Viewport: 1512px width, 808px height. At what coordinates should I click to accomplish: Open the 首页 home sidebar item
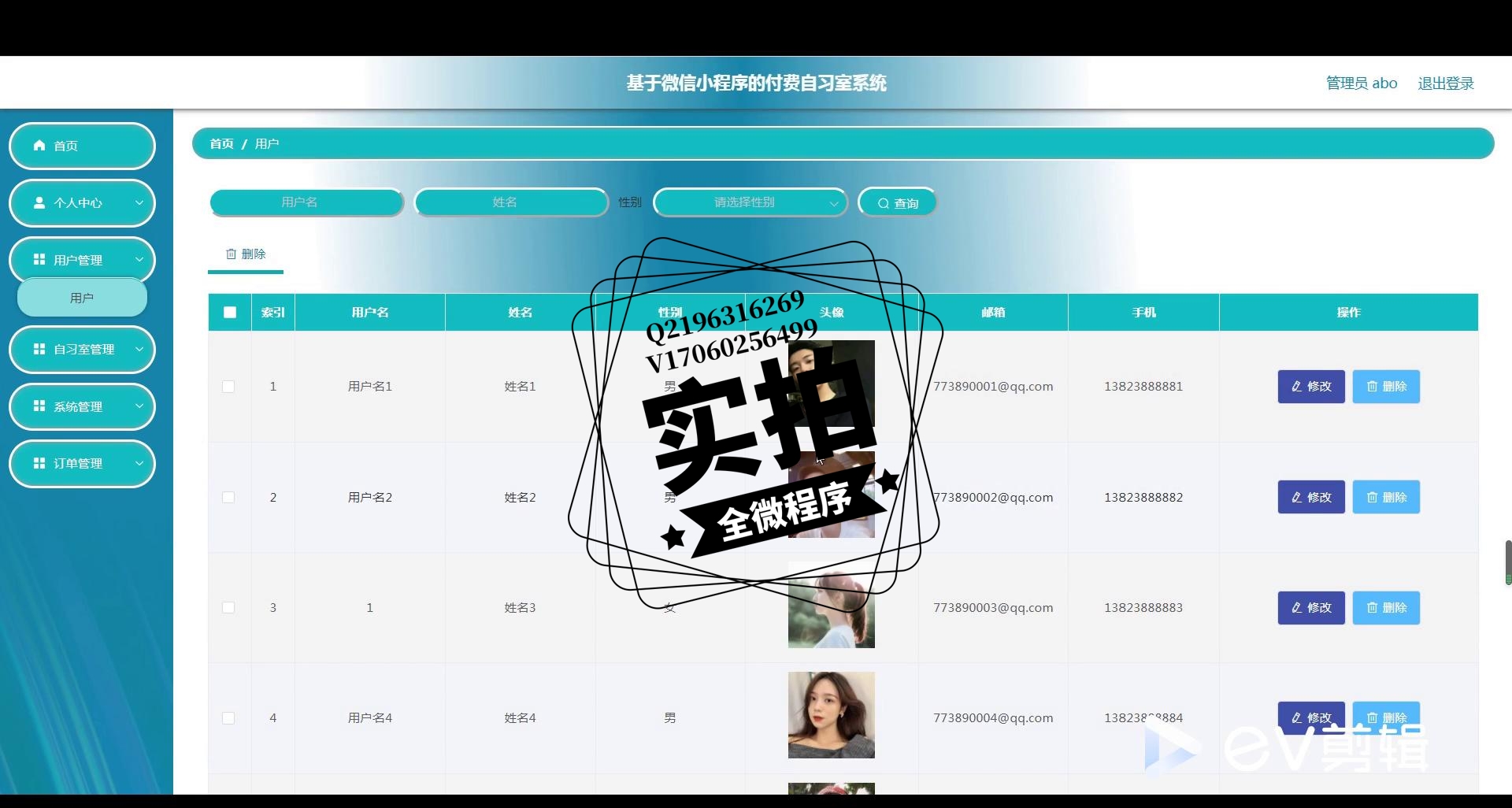82,146
